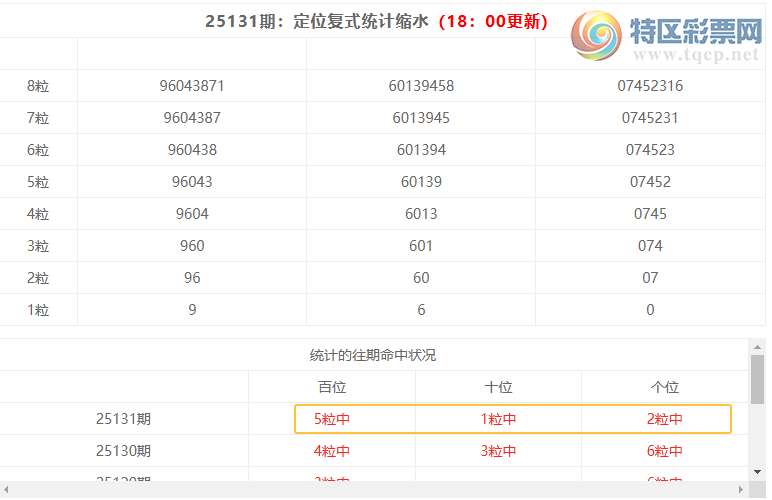This screenshot has height=500, width=772.
Task: Click the 百位 column header
Action: pyautogui.click(x=332, y=387)
